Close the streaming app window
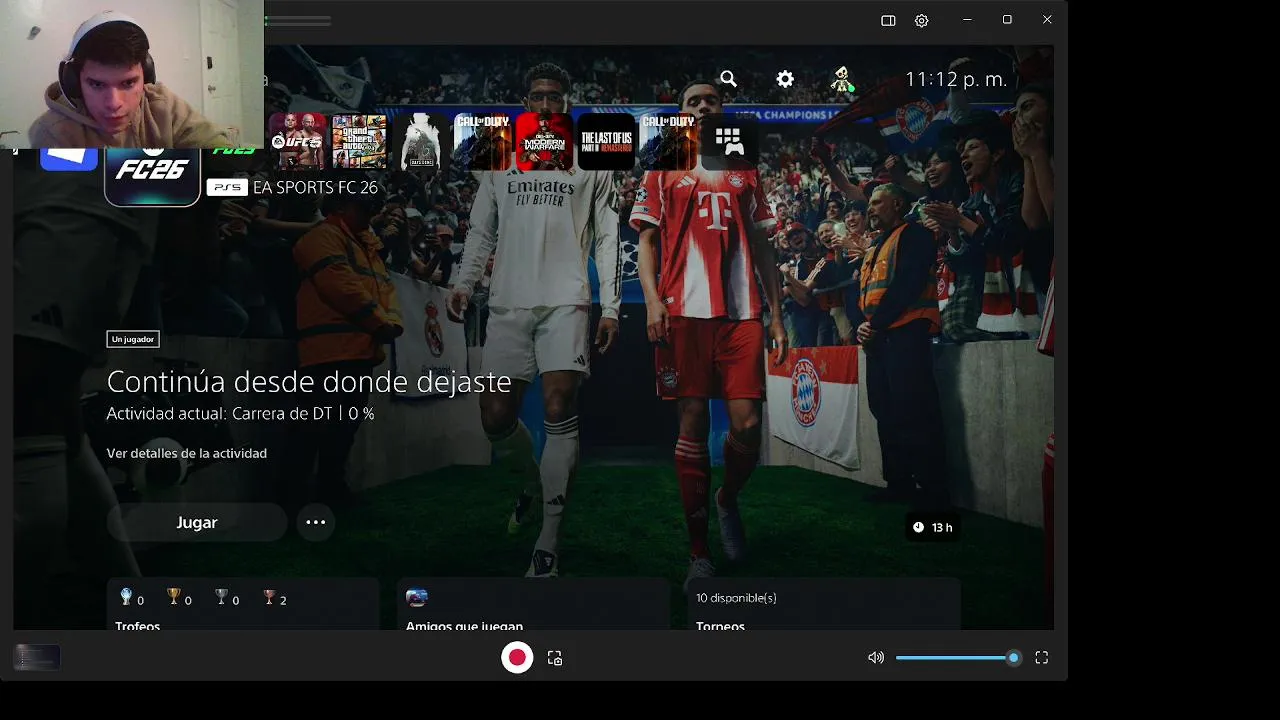The image size is (1280, 720). 1047,20
